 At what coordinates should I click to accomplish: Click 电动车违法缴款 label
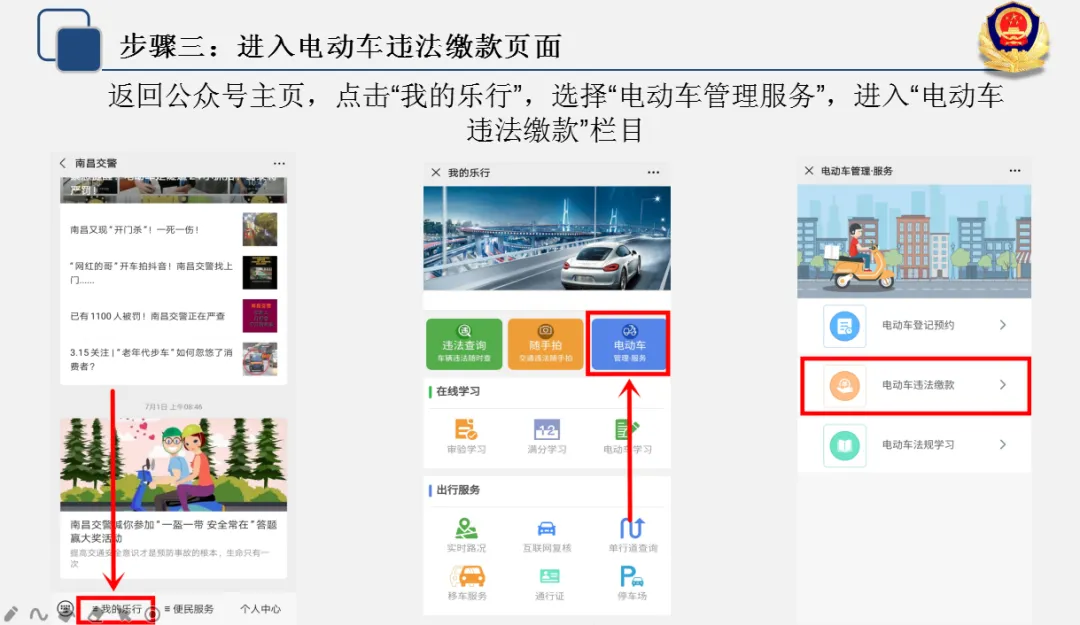[x=918, y=385]
